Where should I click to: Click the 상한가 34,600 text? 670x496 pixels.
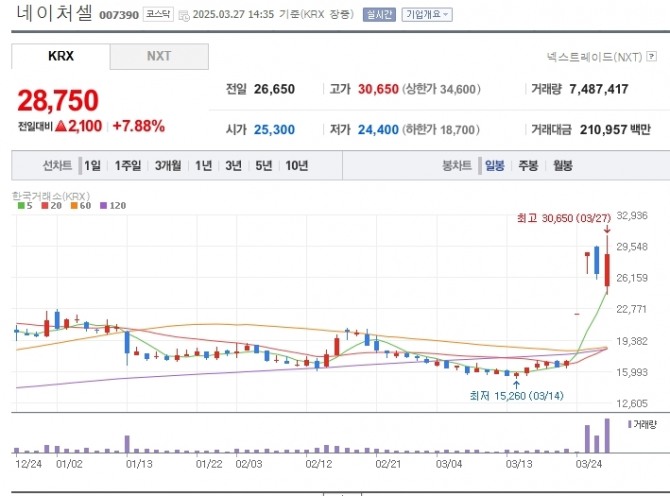441,89
